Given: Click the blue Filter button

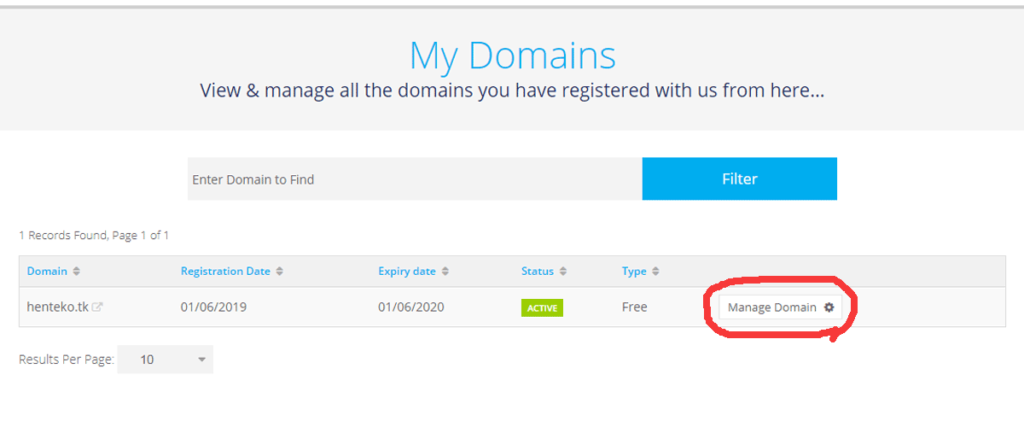Looking at the screenshot, I should (x=739, y=178).
